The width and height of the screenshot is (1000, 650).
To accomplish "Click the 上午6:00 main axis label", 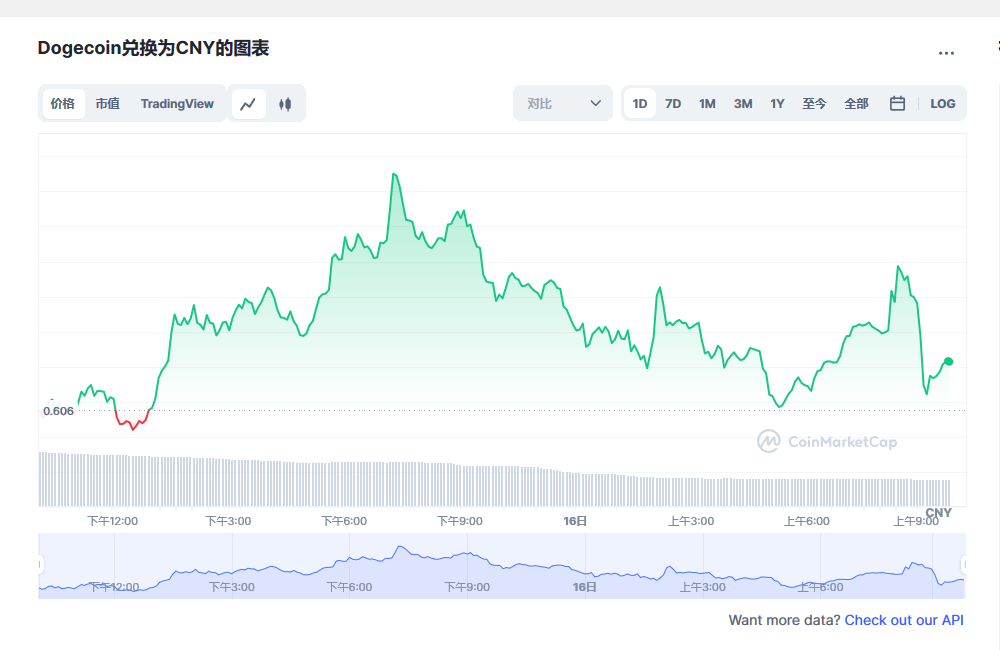I will pyautogui.click(x=807, y=521).
